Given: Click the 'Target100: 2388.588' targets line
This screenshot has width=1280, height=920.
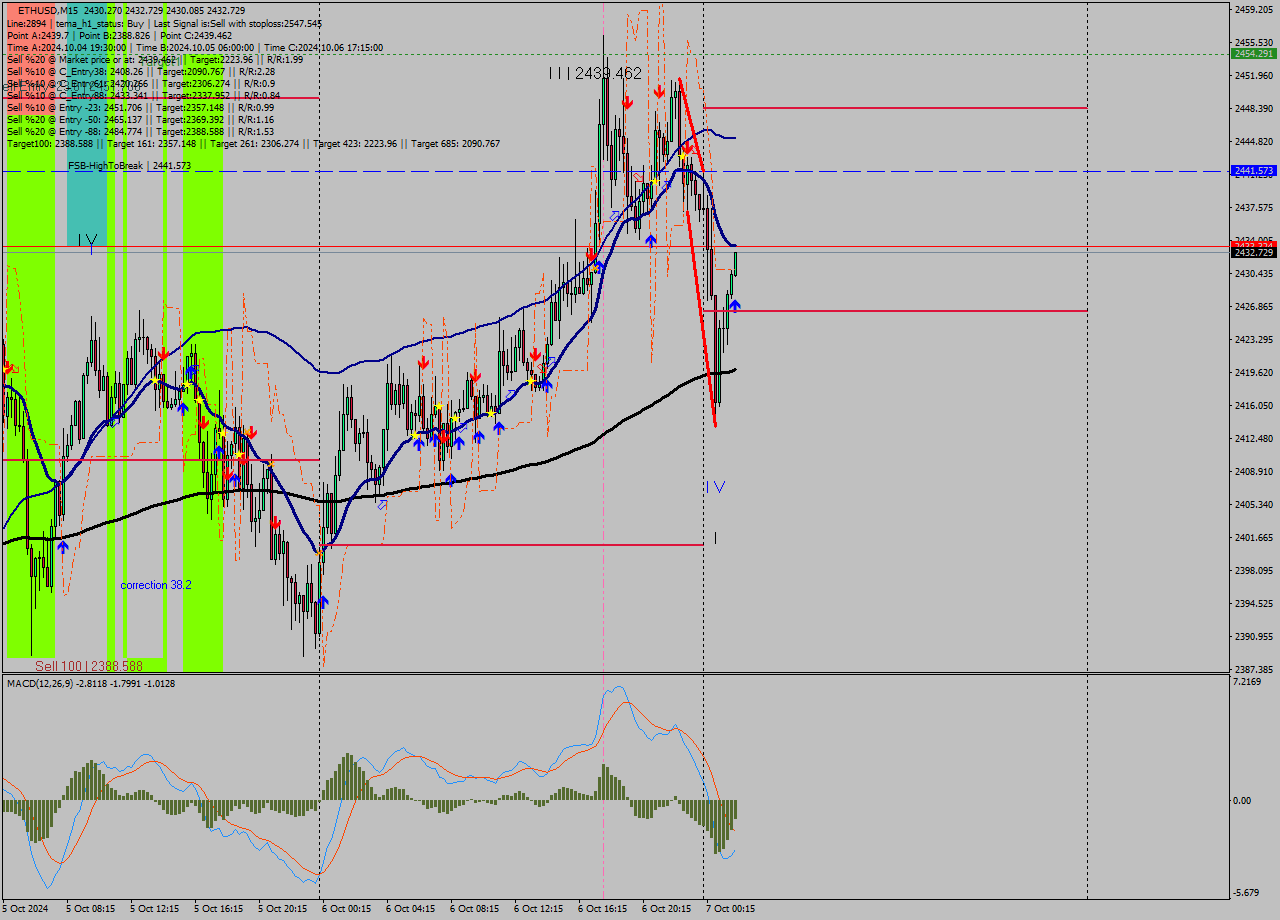Looking at the screenshot, I should point(253,143).
